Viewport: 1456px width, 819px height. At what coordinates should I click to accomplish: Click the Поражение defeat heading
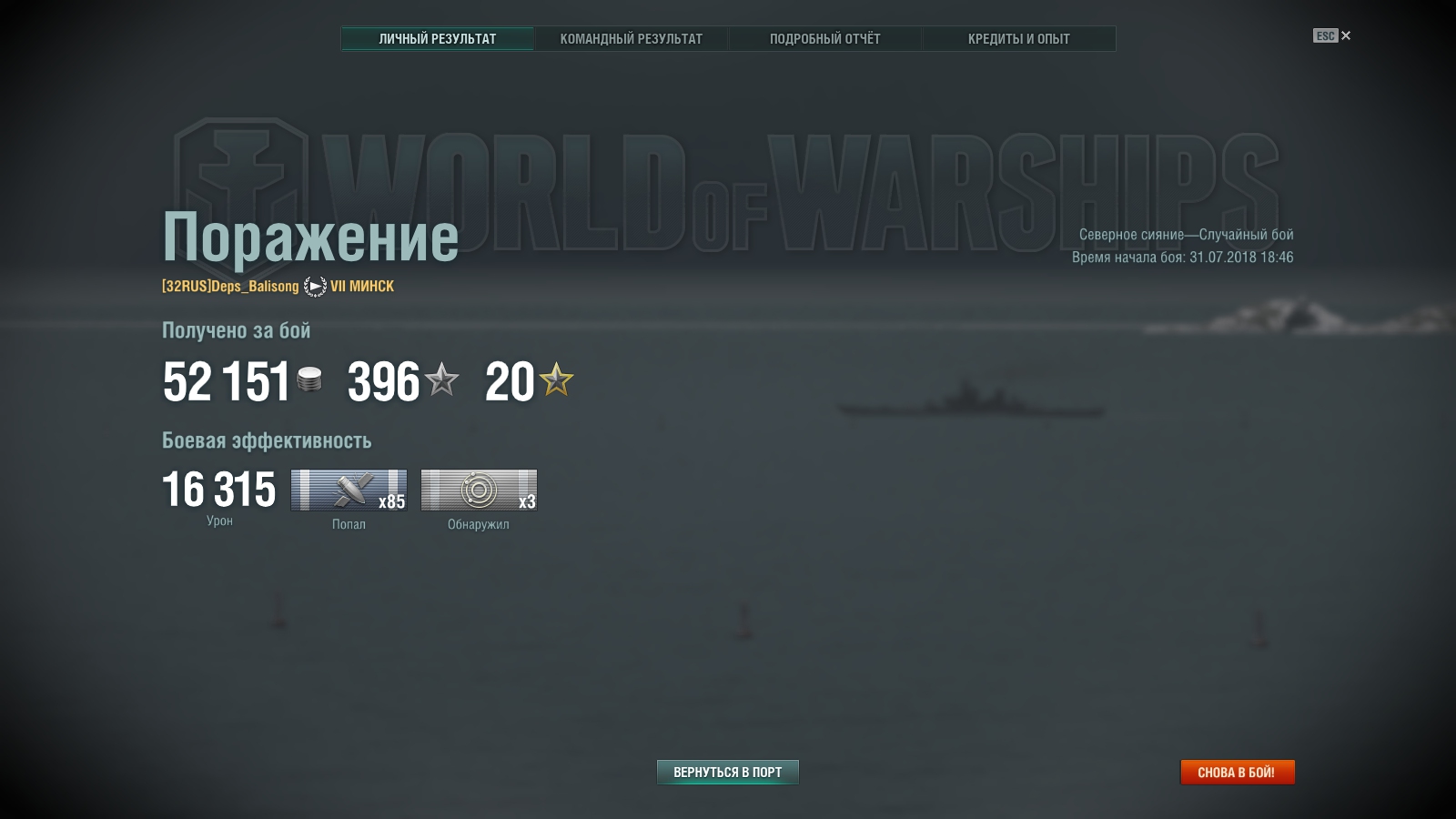point(310,237)
